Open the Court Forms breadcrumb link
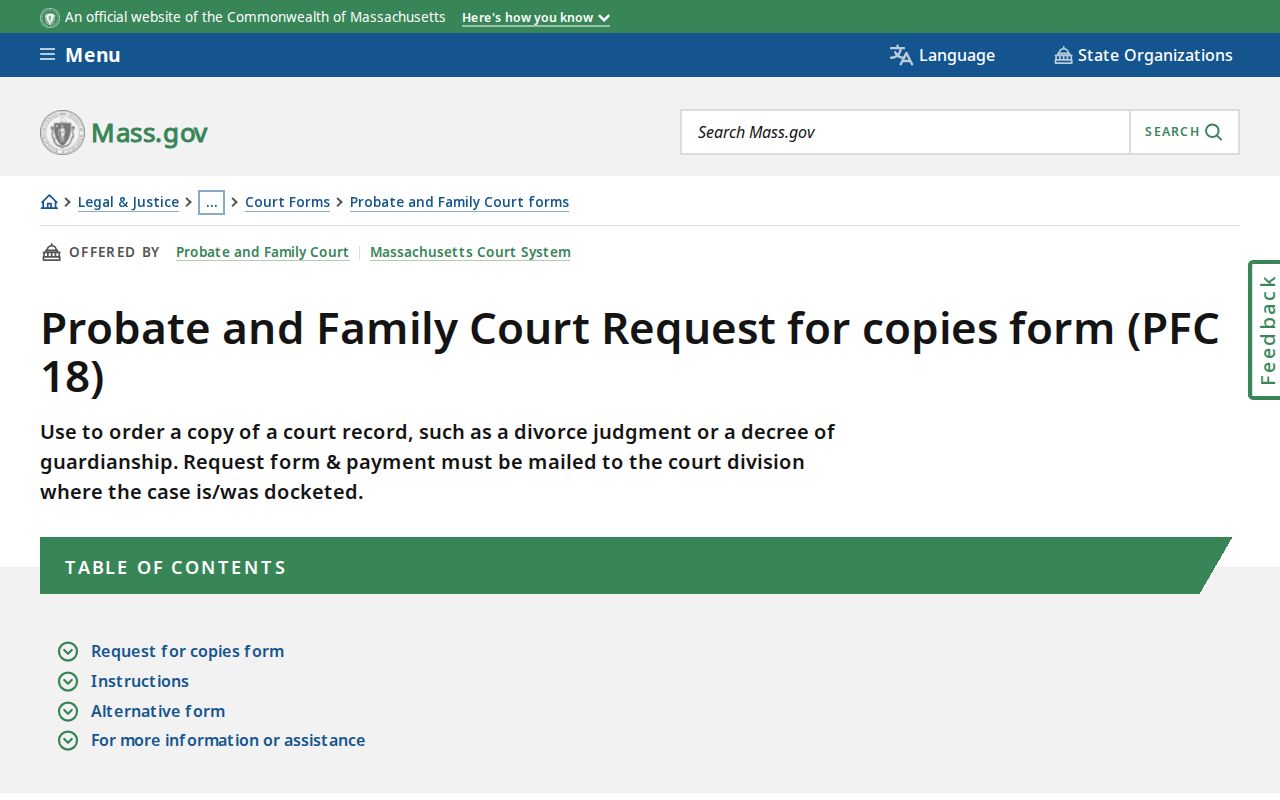 pyautogui.click(x=287, y=202)
